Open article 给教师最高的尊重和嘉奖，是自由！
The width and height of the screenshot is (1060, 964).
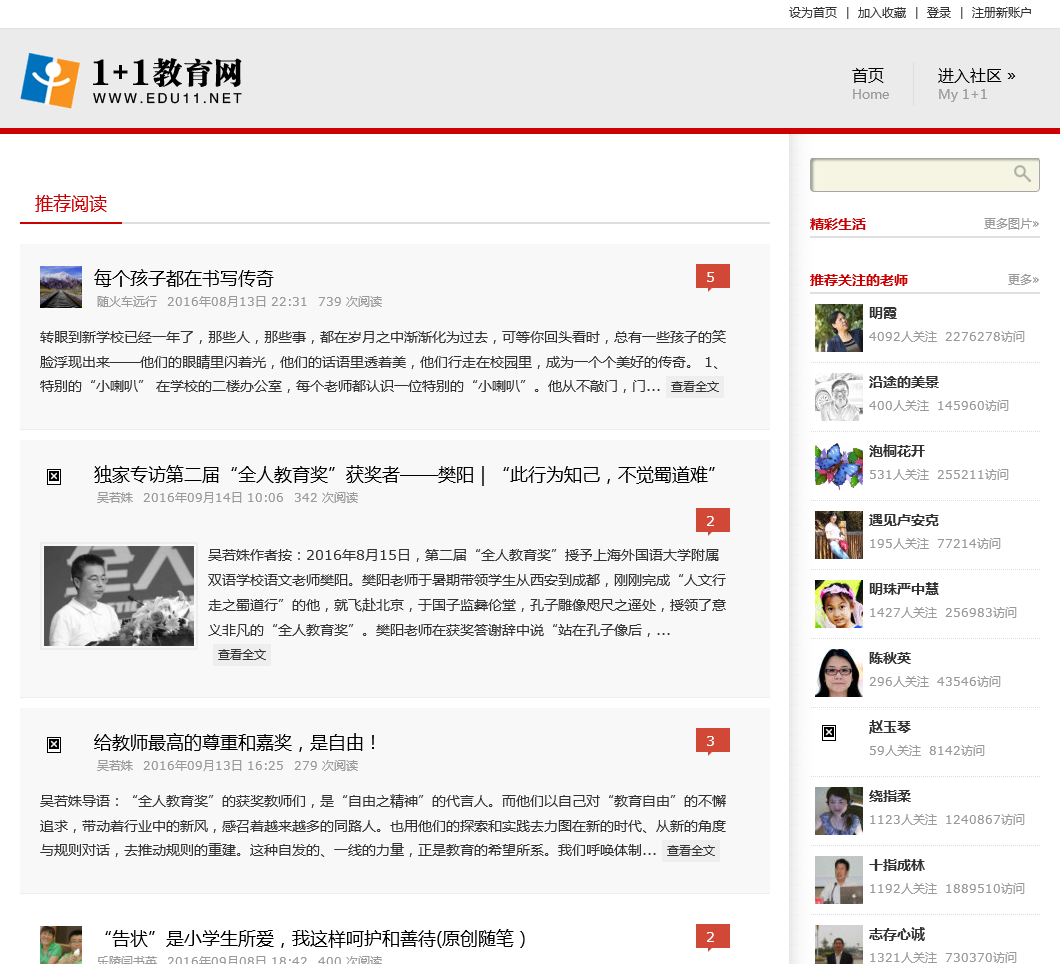(x=235, y=742)
